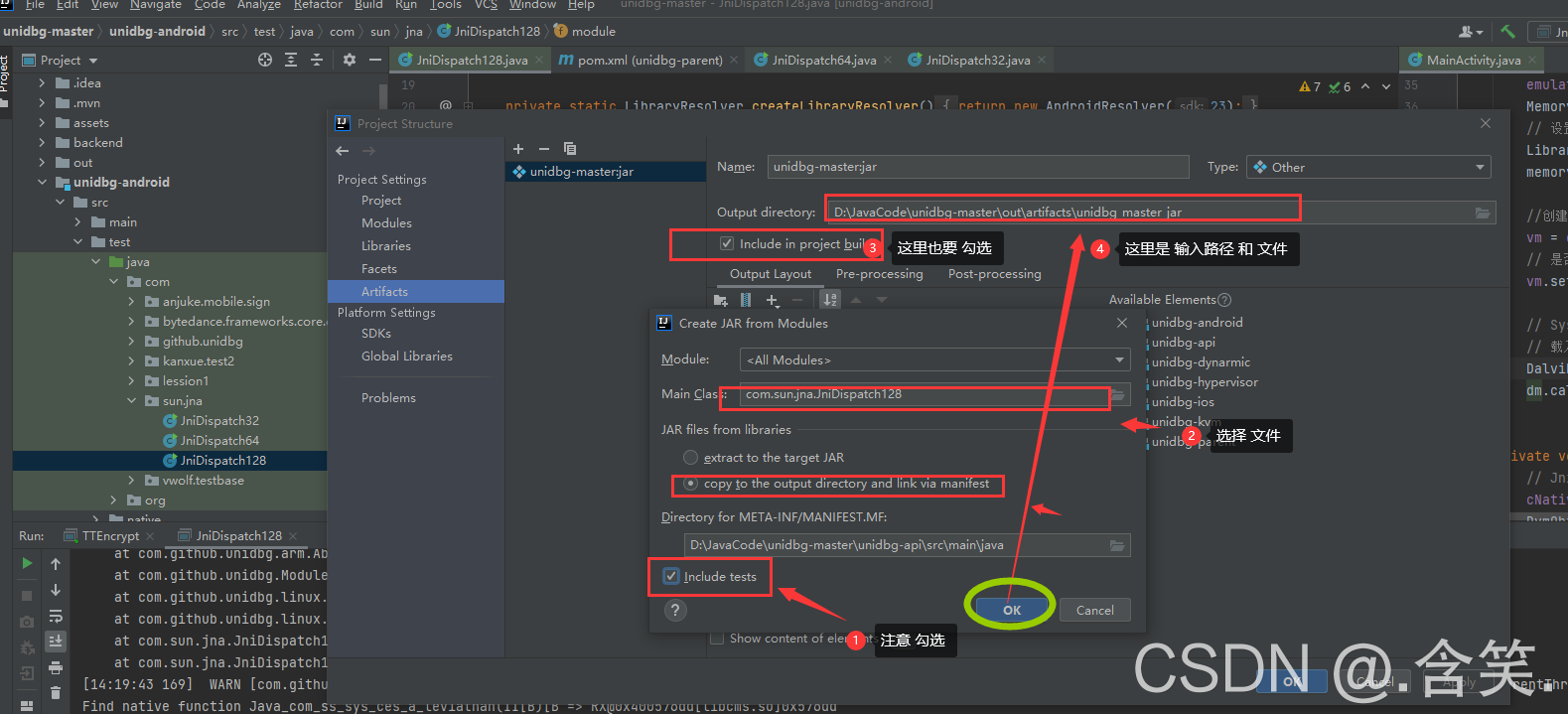
Task: Hide the Project tool window with minus icon
Action: click(x=375, y=60)
